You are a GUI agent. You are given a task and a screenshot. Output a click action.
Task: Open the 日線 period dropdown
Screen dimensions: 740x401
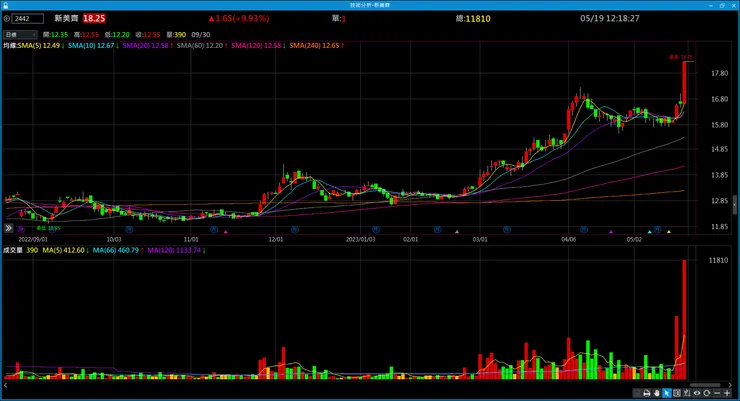point(20,34)
